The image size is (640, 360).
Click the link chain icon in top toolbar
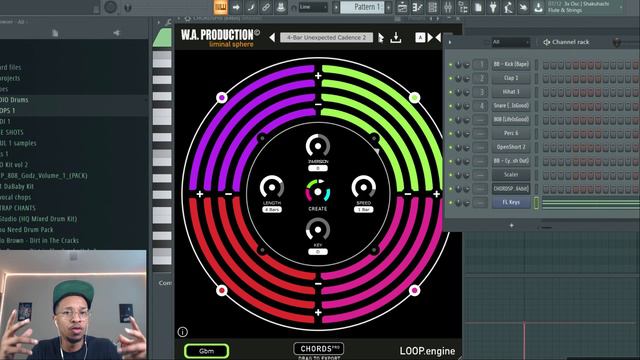pyautogui.click(x=266, y=7)
